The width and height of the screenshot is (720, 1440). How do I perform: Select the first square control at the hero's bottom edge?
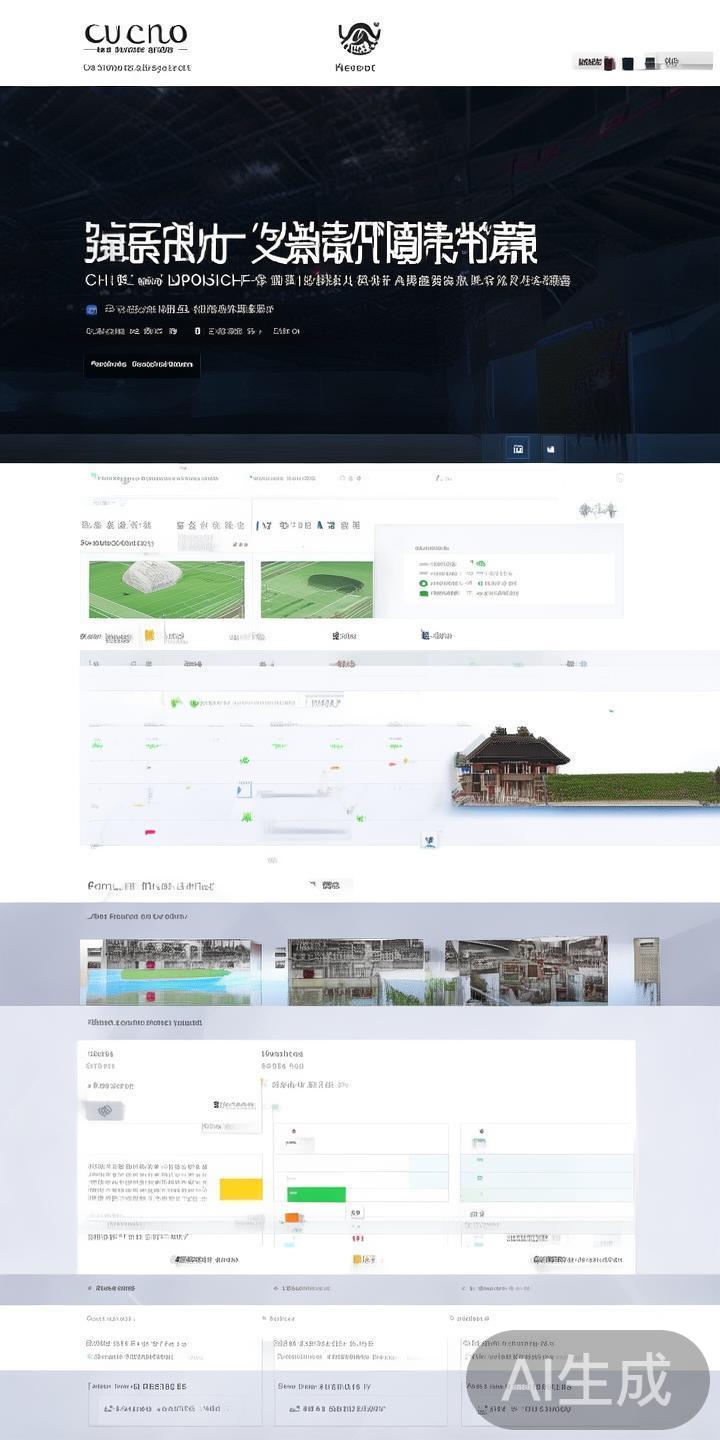[518, 449]
